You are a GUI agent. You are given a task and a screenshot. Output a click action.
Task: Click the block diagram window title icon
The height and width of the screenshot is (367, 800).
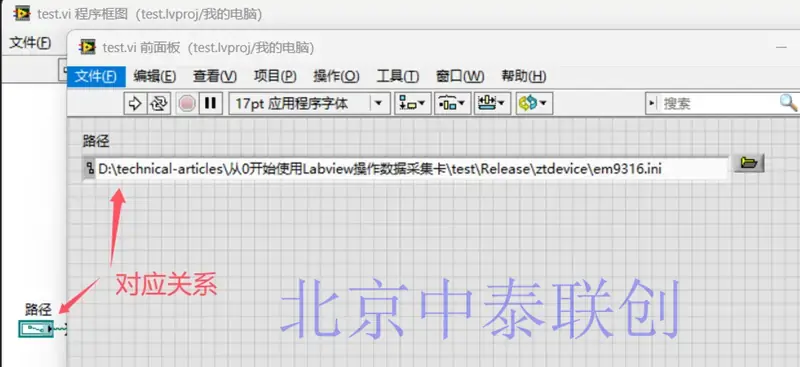[22, 14]
